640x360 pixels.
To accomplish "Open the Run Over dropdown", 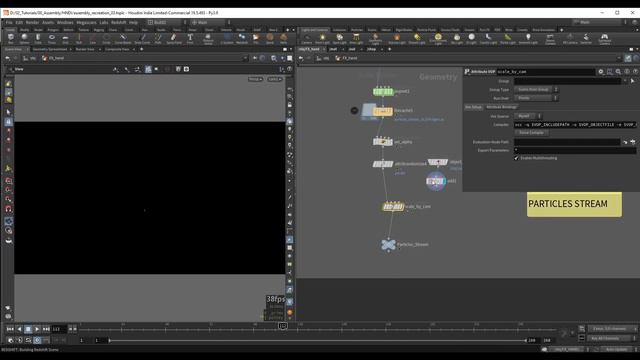I will tap(536, 98).
